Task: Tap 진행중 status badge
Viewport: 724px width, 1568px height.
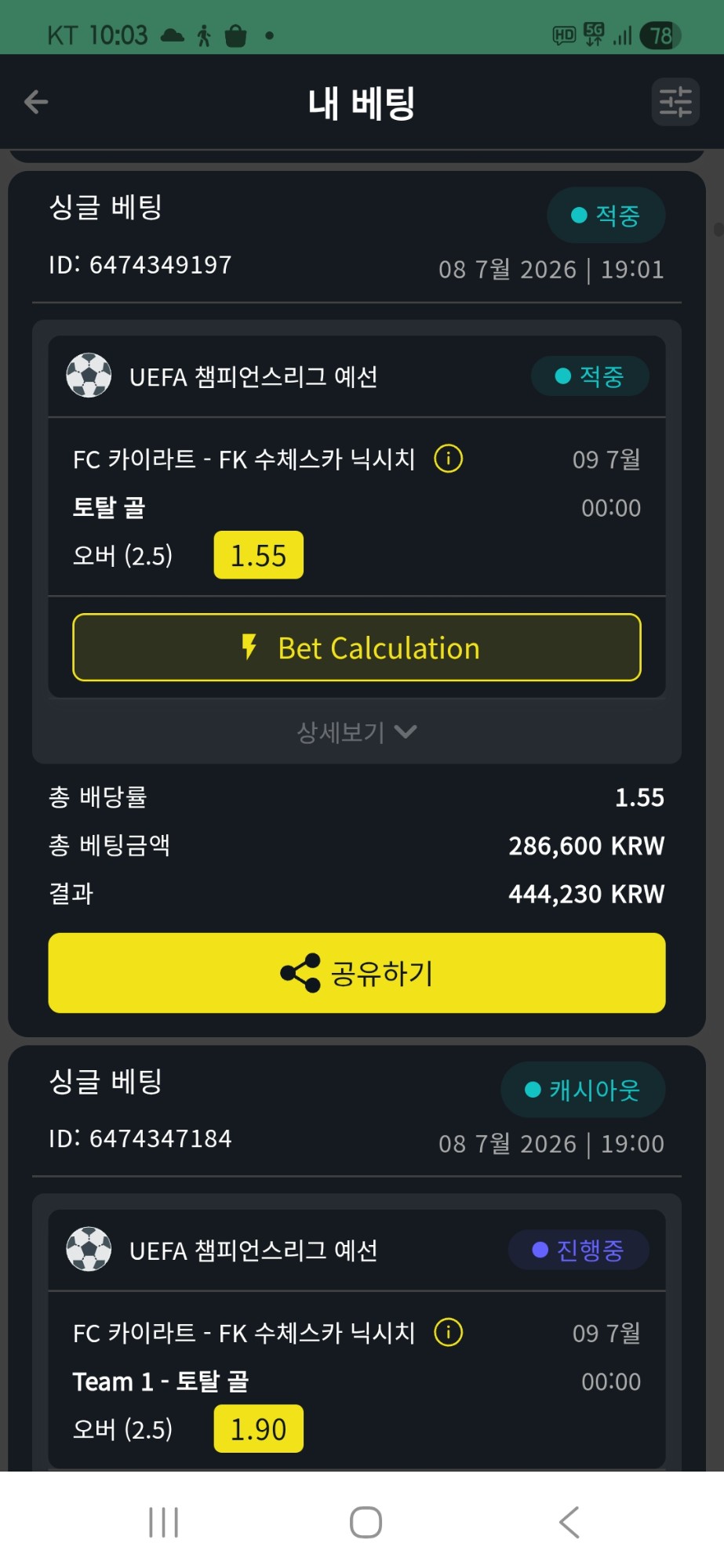Action: [x=579, y=1250]
